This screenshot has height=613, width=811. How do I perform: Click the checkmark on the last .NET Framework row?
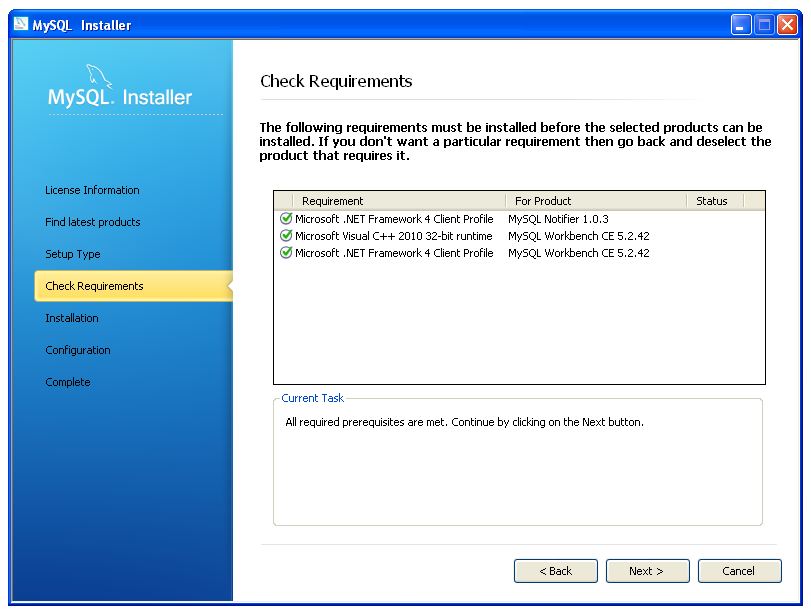pos(286,252)
